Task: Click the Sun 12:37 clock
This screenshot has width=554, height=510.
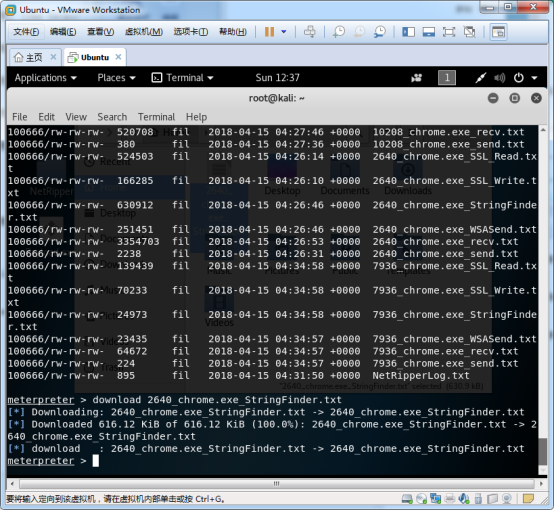Action: coord(277,78)
